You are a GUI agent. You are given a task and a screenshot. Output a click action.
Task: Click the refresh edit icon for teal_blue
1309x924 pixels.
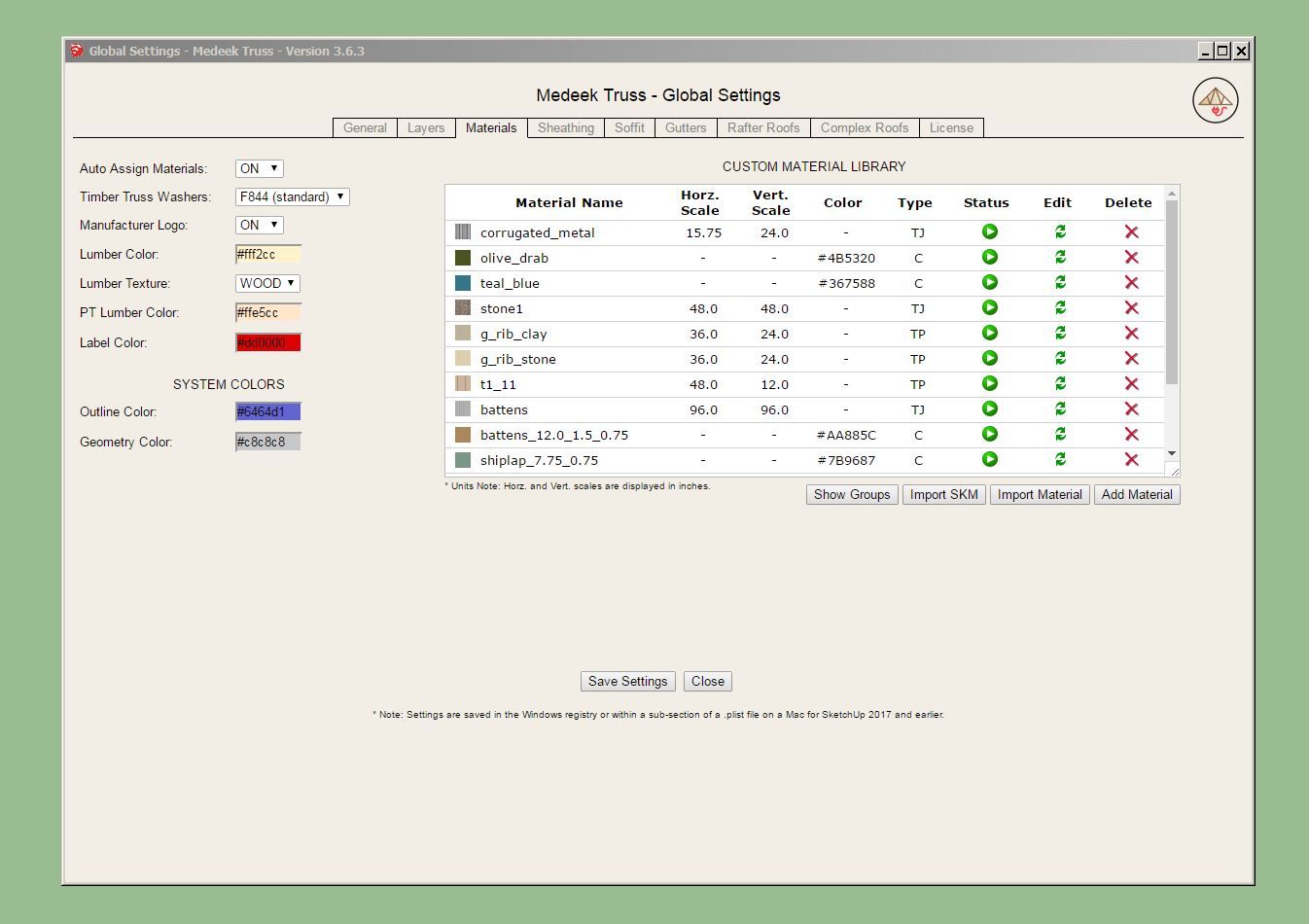(1060, 283)
